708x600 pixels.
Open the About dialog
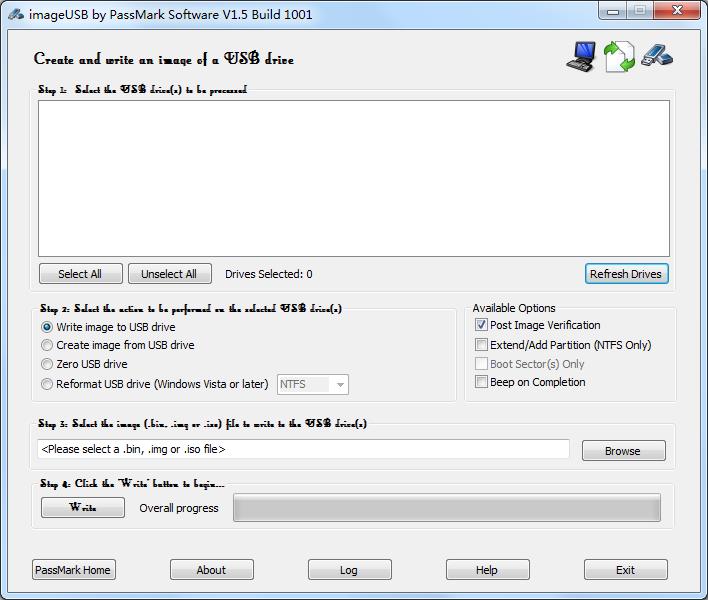click(212, 570)
